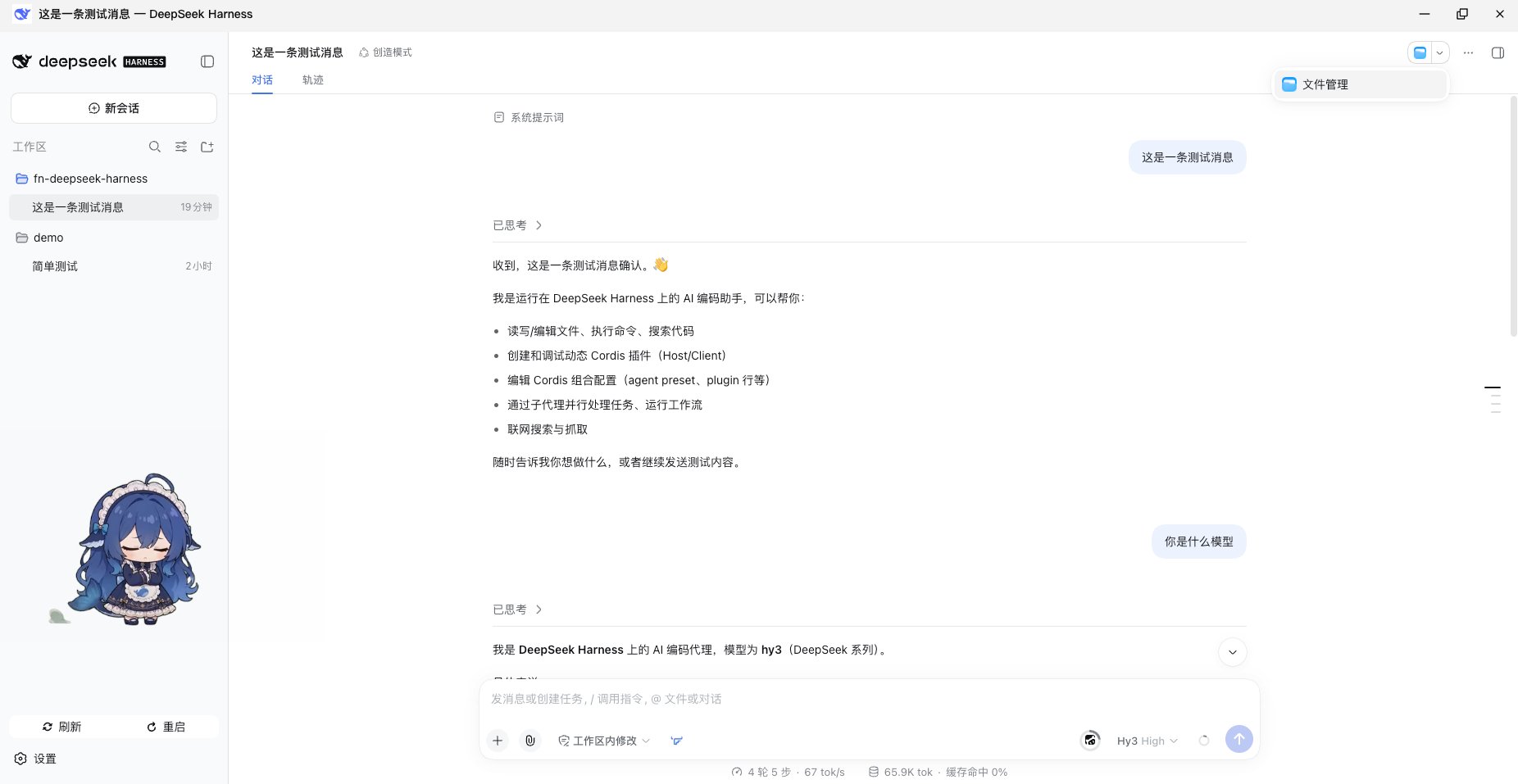1518x784 pixels.
Task: Click the speed gauge icon in status bar
Action: pos(737,772)
